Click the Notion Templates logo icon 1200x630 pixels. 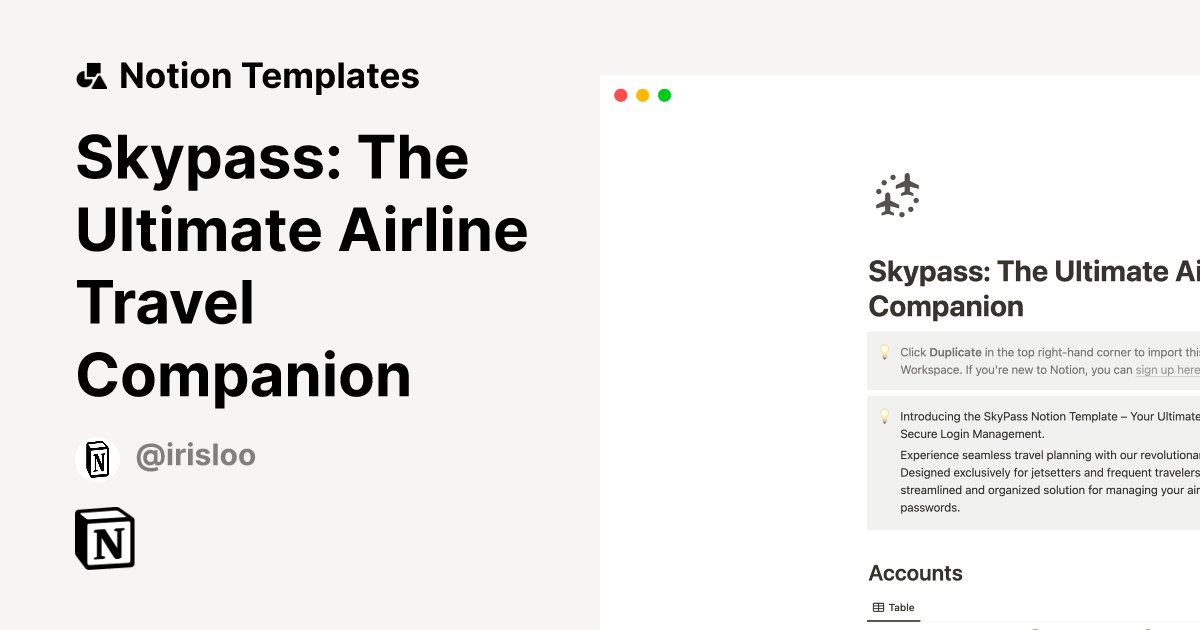click(92, 75)
